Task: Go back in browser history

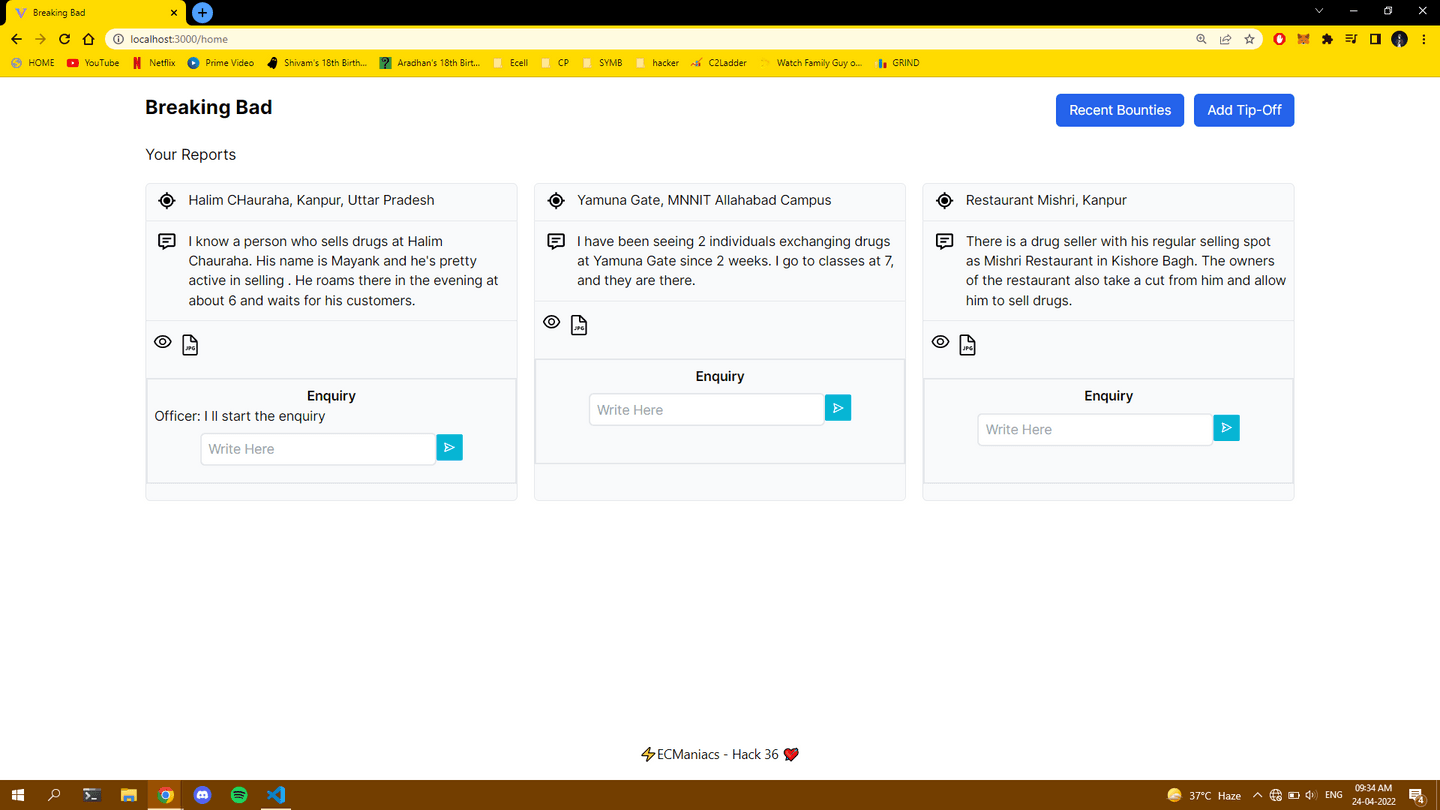Action: click(16, 39)
